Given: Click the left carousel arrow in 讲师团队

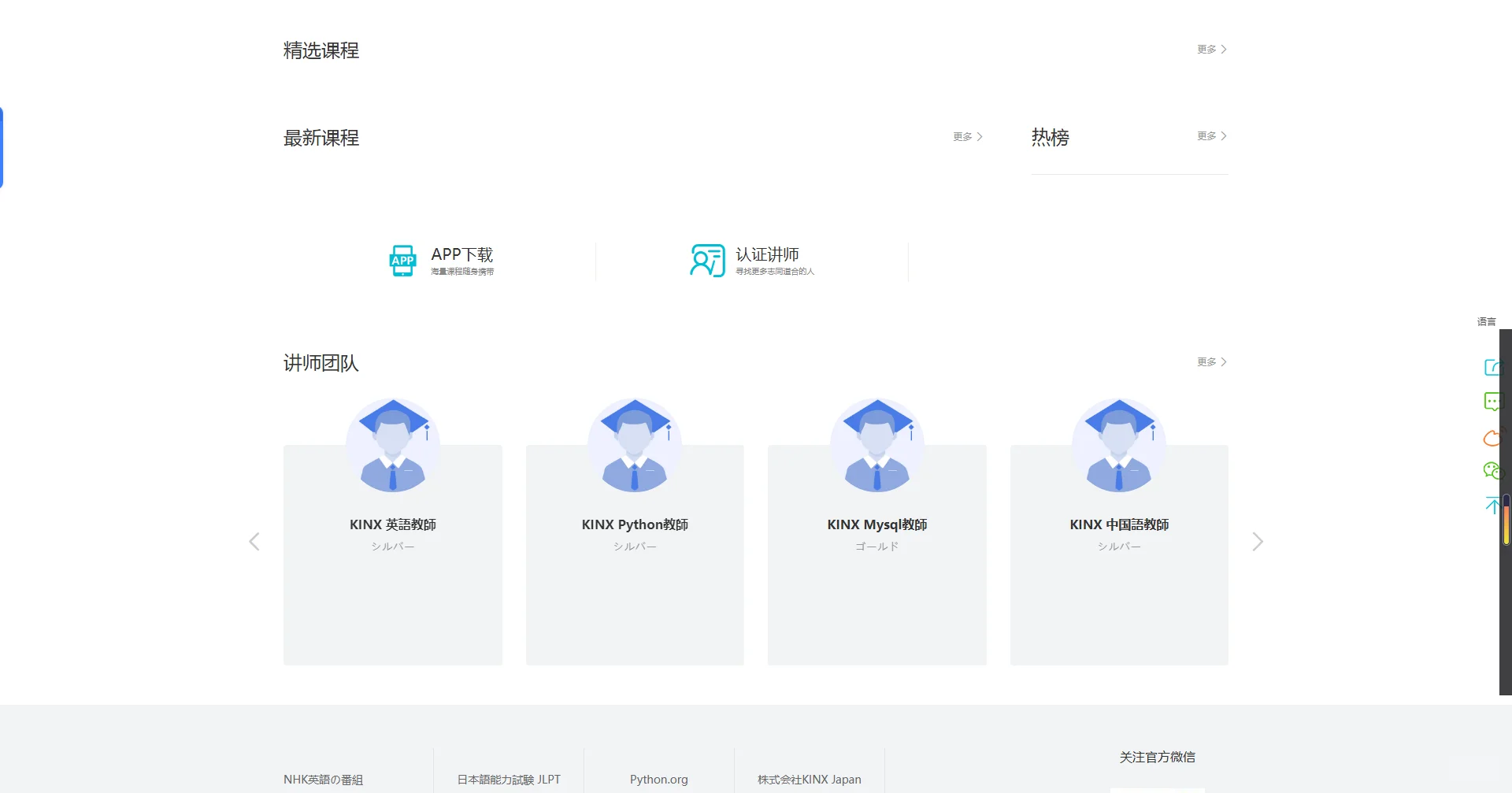Looking at the screenshot, I should (x=254, y=541).
